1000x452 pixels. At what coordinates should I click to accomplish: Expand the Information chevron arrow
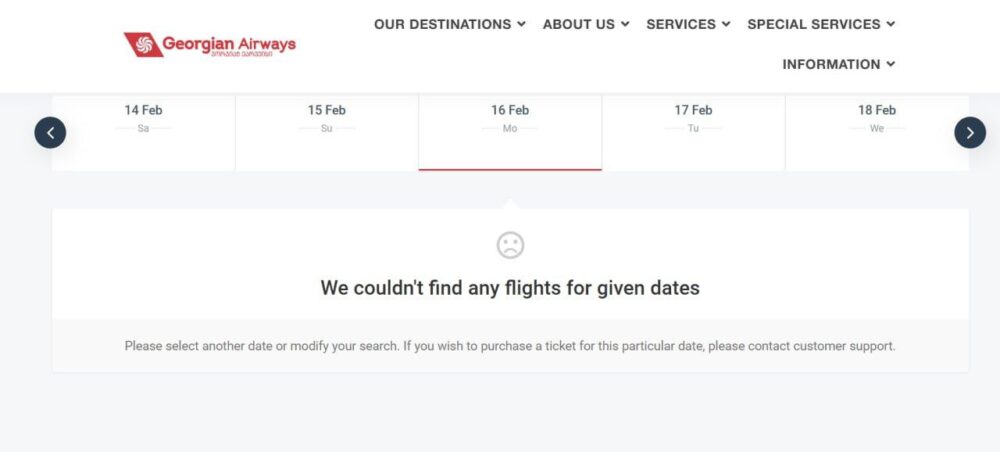[x=890, y=64]
